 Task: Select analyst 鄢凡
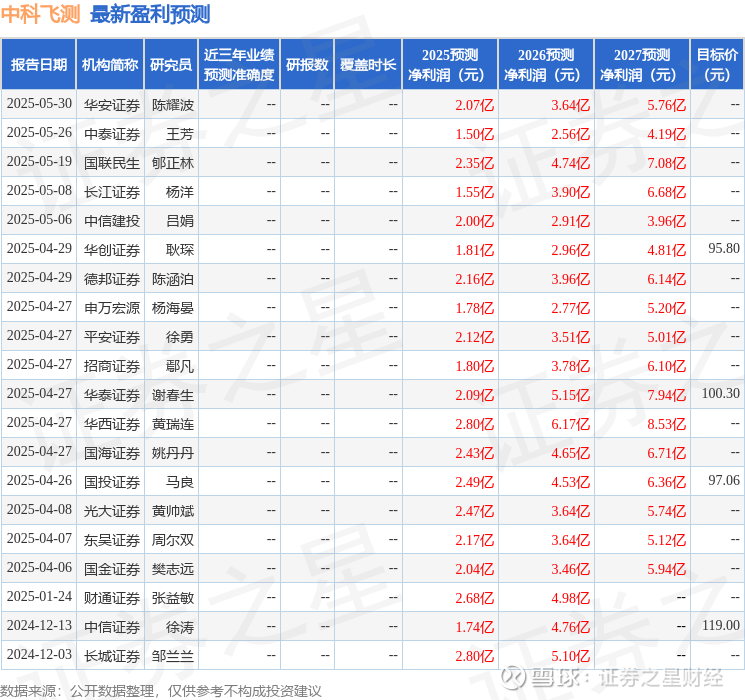tap(180, 366)
